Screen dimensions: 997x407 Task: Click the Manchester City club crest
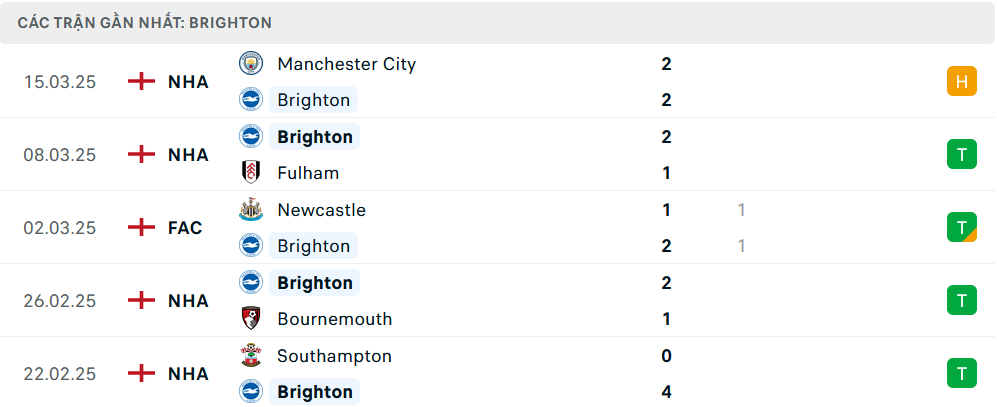[x=251, y=64]
